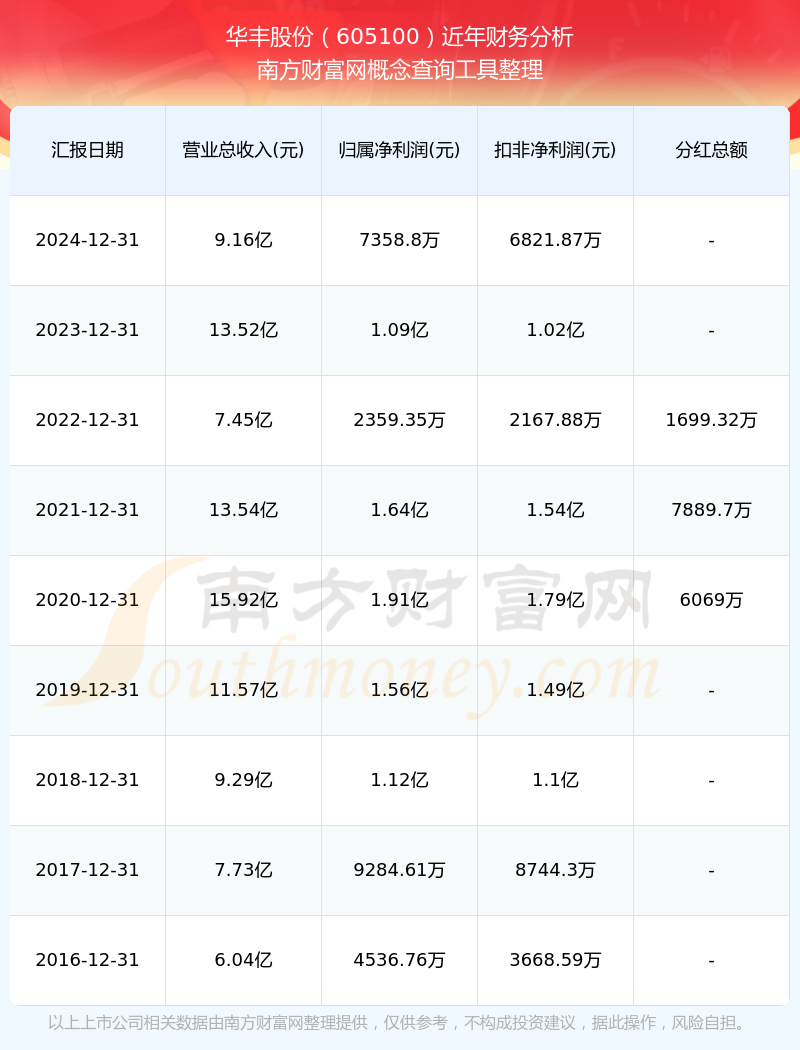Select the 1.12亿 net profit cell
The height and width of the screenshot is (1050, 800).
click(400, 780)
